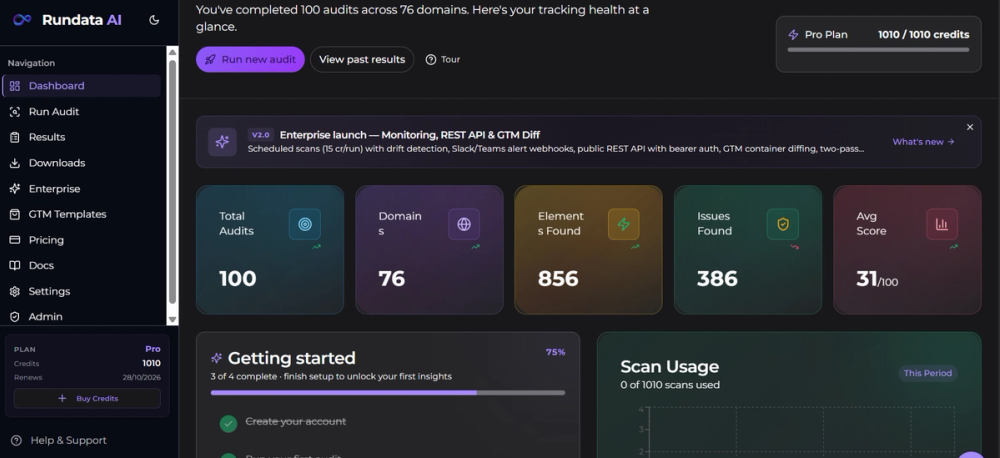Click the Domains count 76
Screen dimensions: 1000x458
coord(392,279)
